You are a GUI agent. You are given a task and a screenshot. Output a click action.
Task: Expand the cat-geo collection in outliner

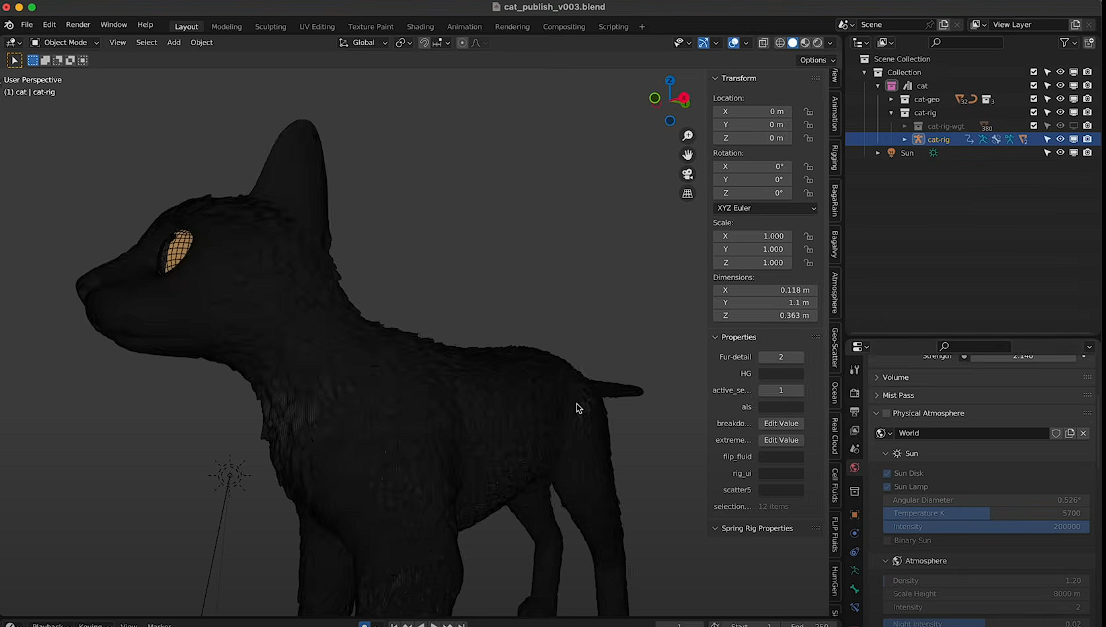(x=891, y=99)
